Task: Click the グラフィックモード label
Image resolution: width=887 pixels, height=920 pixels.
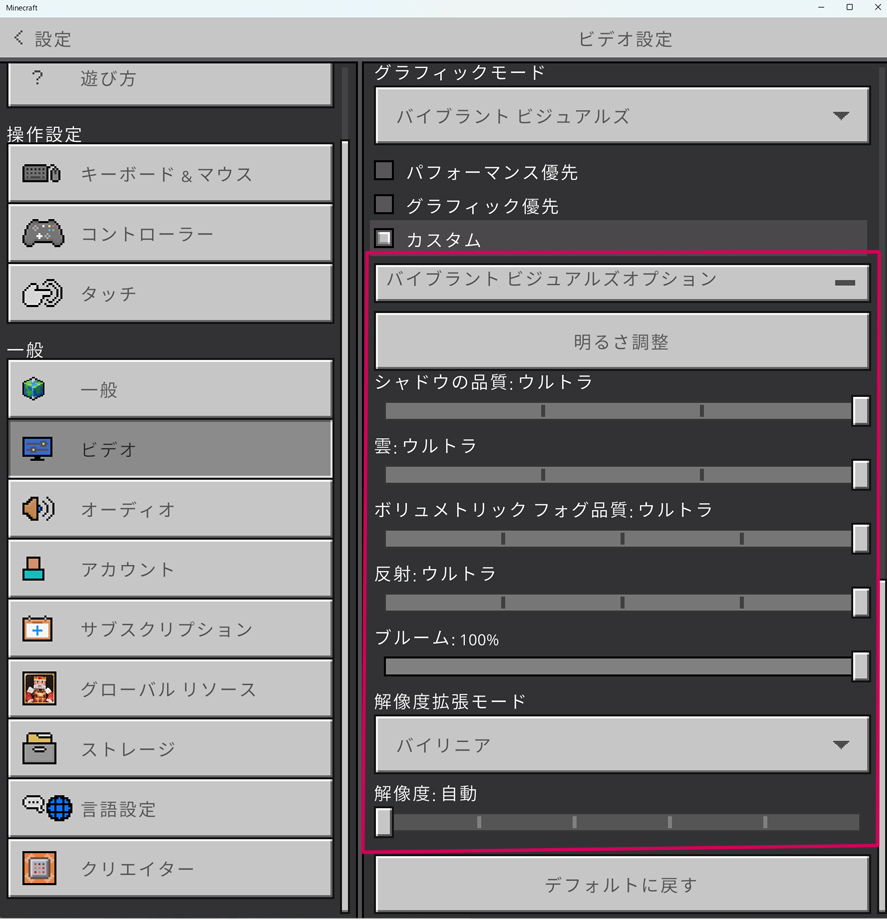Action: pos(460,72)
